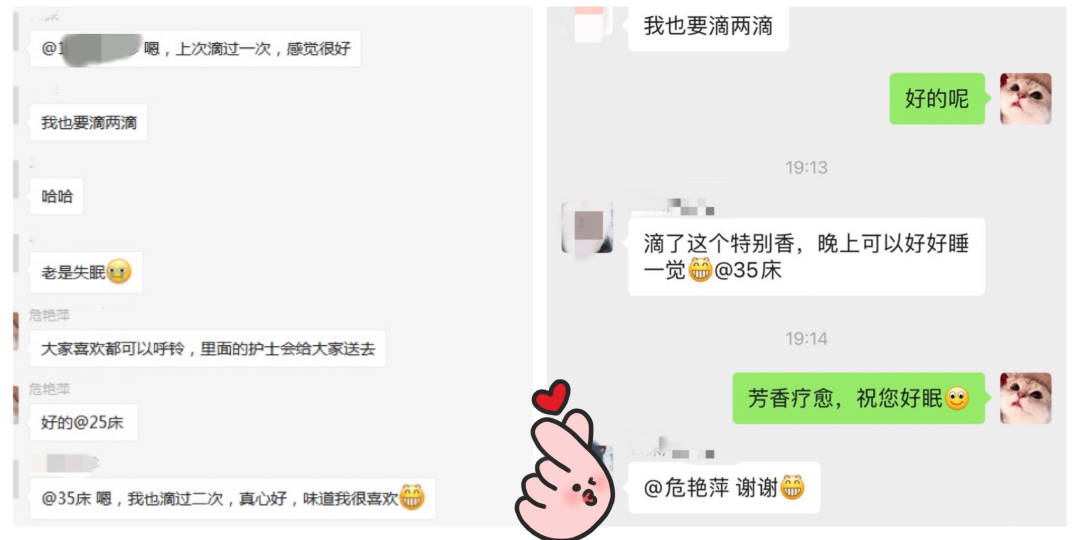Click sender name 危艳萍 above 大家喜欢 message
Screen dimensions: 1080x540
[50, 315]
